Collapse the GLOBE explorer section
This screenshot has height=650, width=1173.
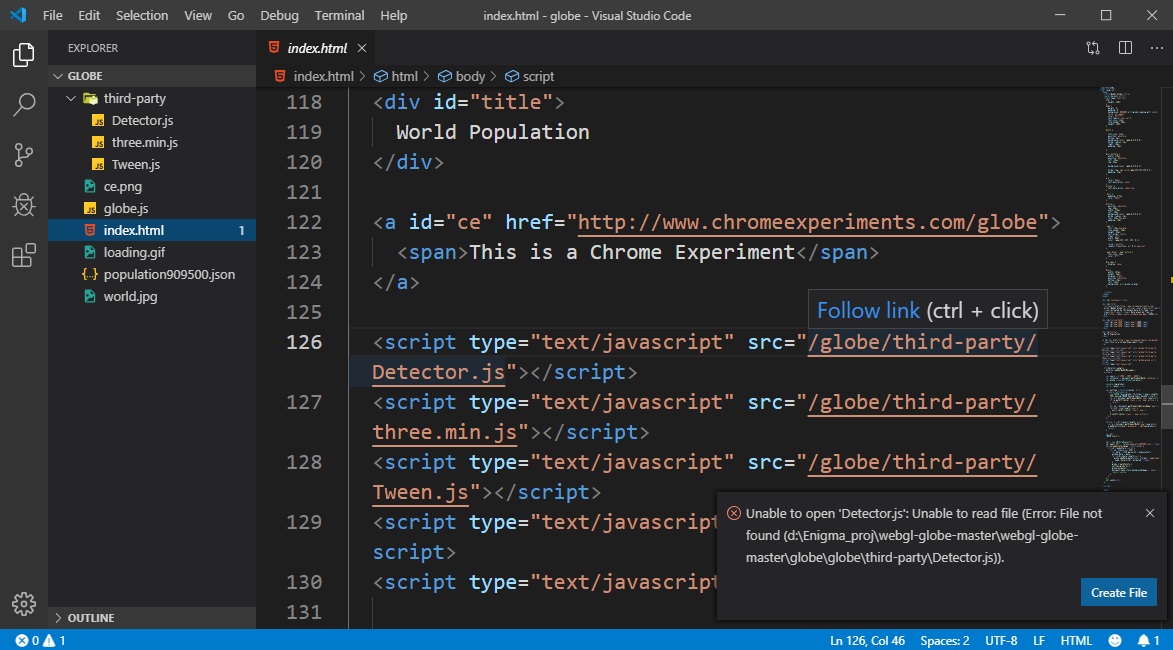click(85, 76)
